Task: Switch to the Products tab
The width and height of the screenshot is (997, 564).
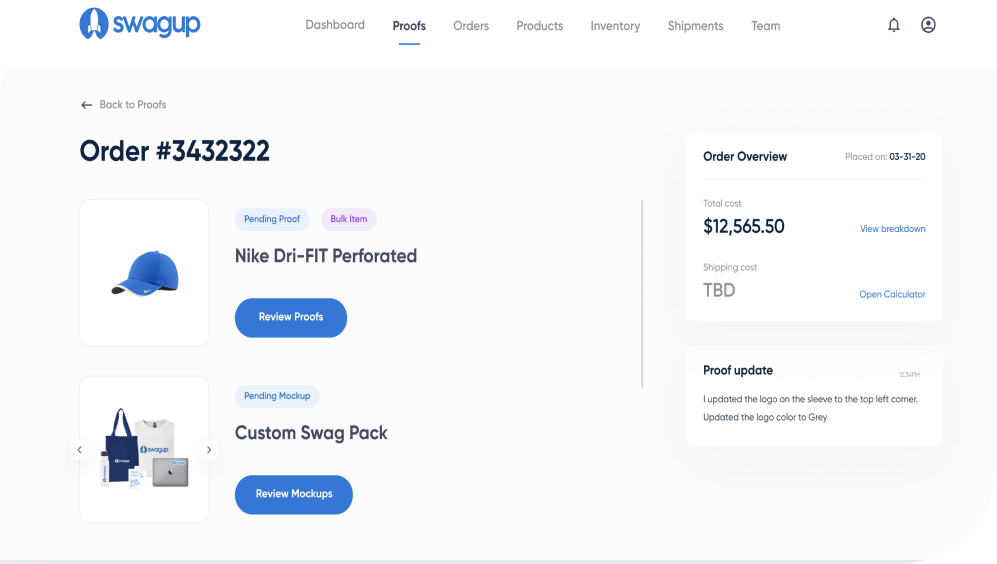Action: click(x=540, y=26)
